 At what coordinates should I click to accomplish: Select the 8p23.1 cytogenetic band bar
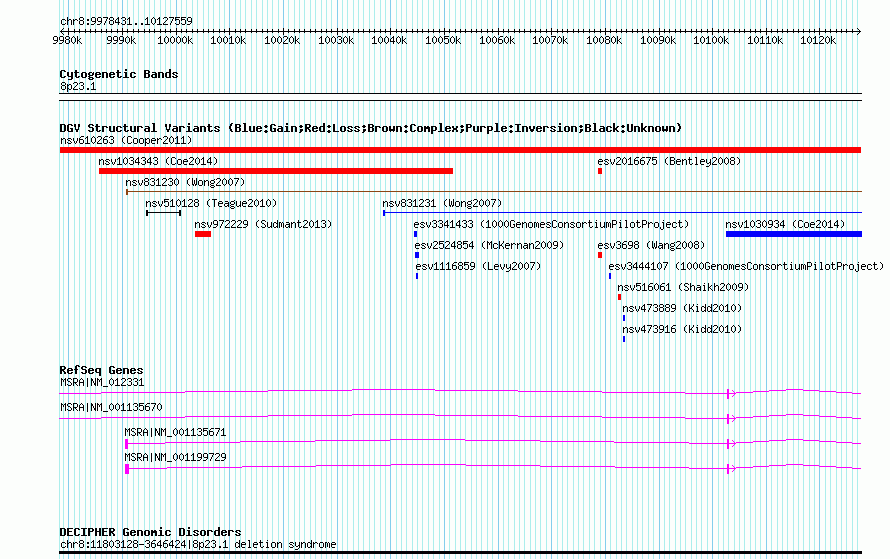[460, 97]
